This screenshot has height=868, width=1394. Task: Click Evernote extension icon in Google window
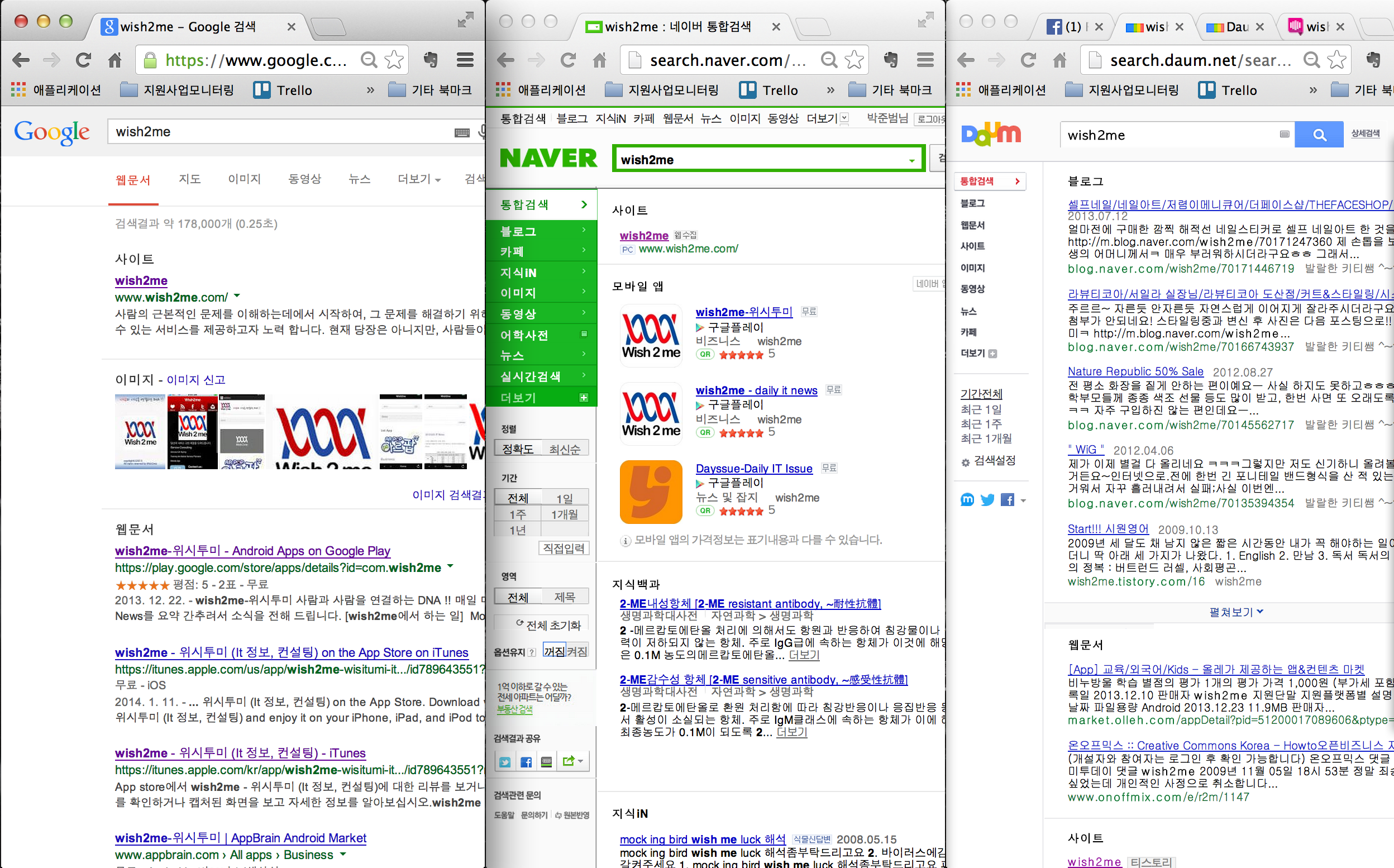431,60
